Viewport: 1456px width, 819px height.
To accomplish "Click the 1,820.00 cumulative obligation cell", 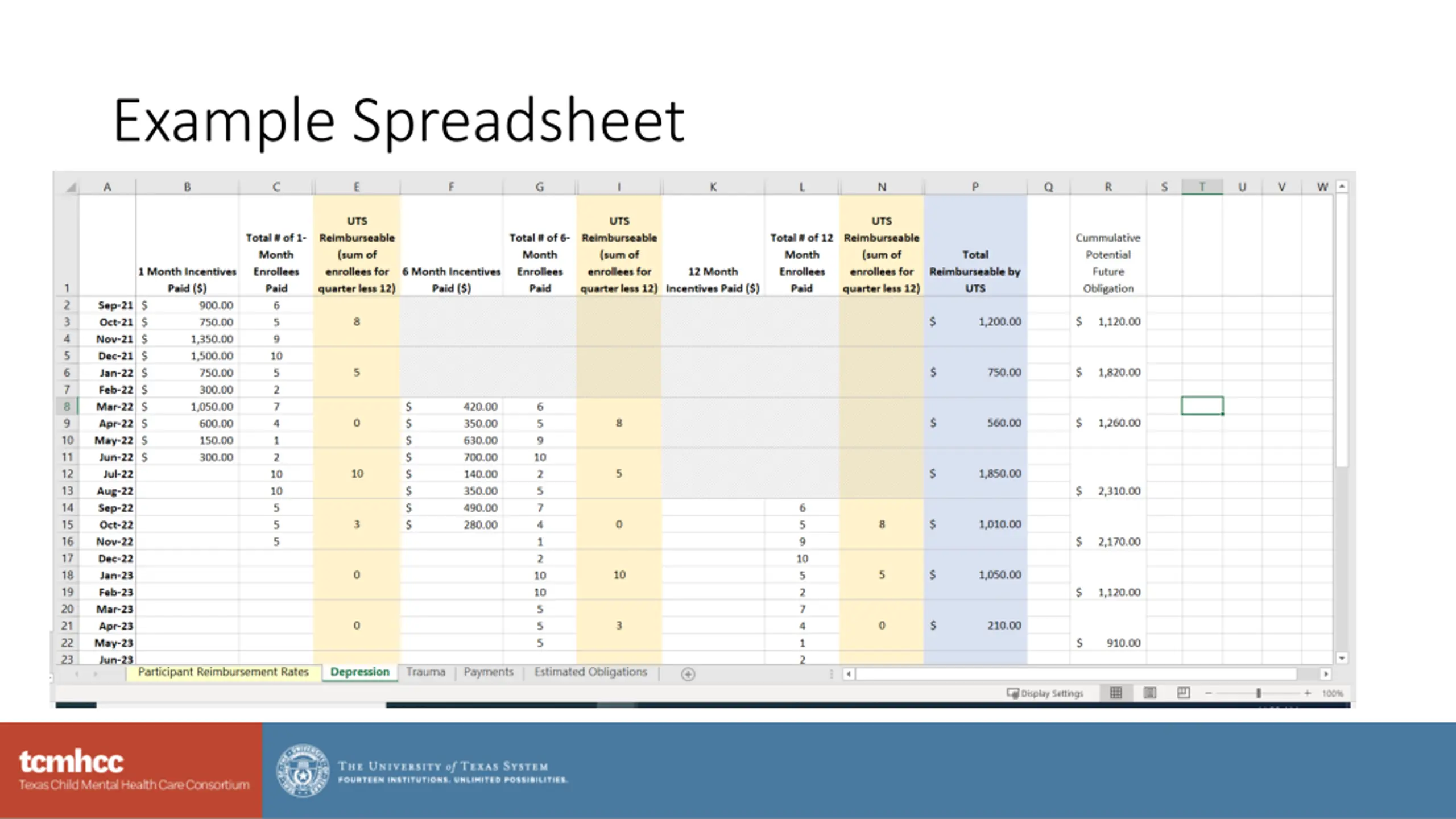I will [1108, 373].
